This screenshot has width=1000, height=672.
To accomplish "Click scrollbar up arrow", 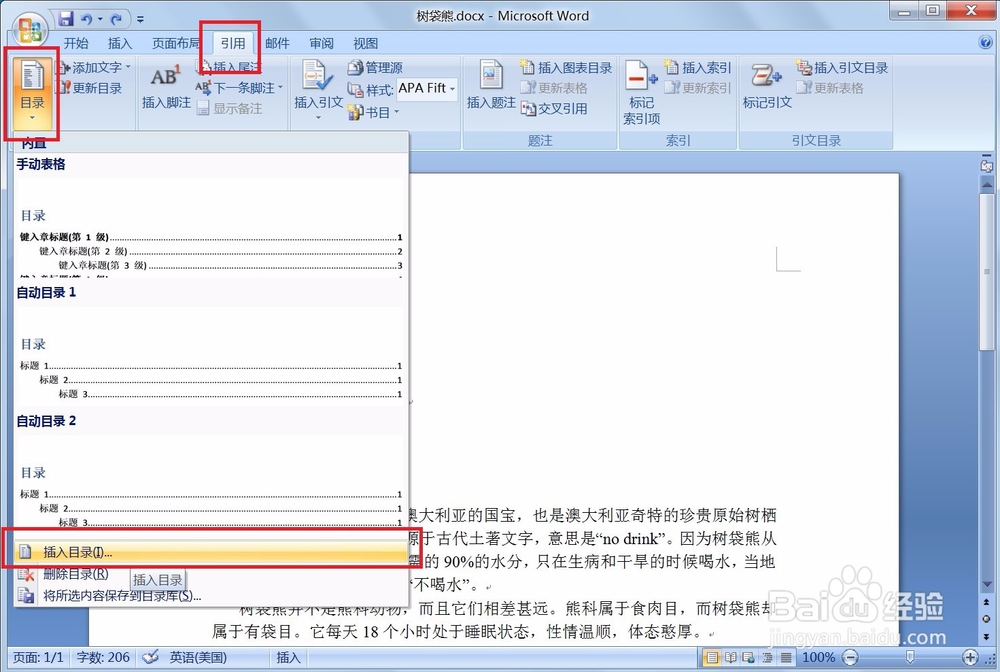I will coord(987,185).
